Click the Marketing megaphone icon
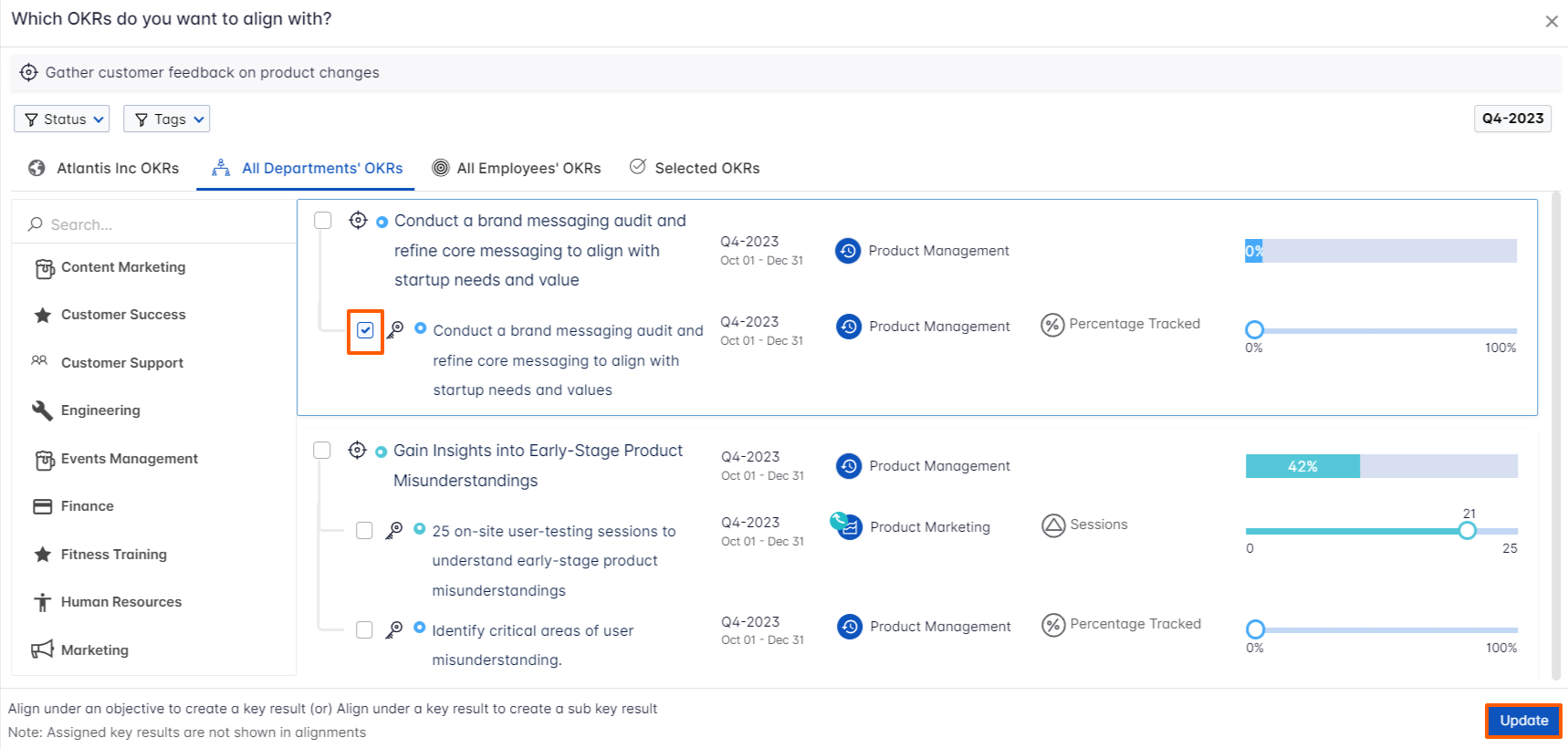This screenshot has width=1568, height=748. click(x=42, y=649)
